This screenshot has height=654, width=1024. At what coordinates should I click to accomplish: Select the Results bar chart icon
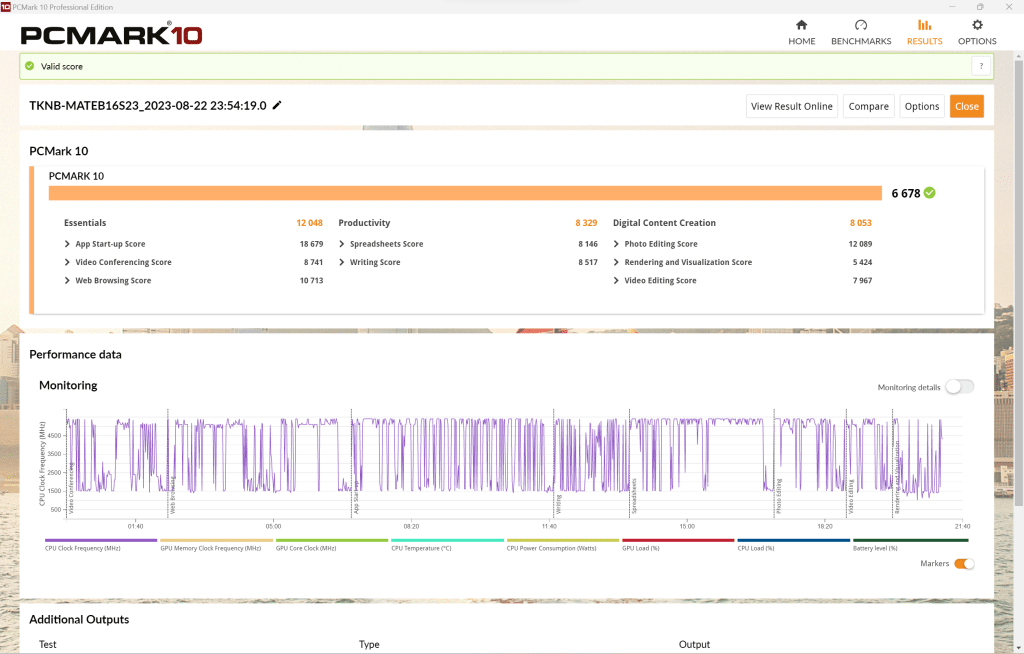point(924,25)
